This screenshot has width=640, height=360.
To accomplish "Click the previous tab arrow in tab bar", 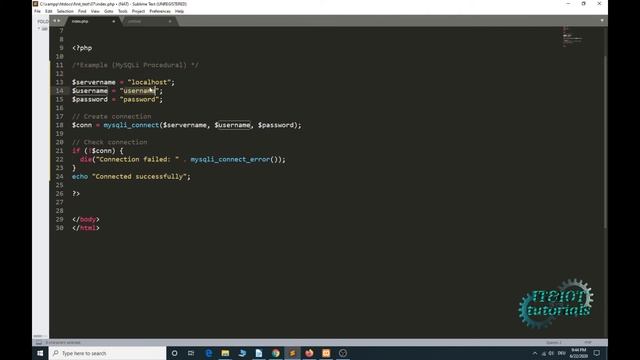I will pyautogui.click(x=54, y=21).
